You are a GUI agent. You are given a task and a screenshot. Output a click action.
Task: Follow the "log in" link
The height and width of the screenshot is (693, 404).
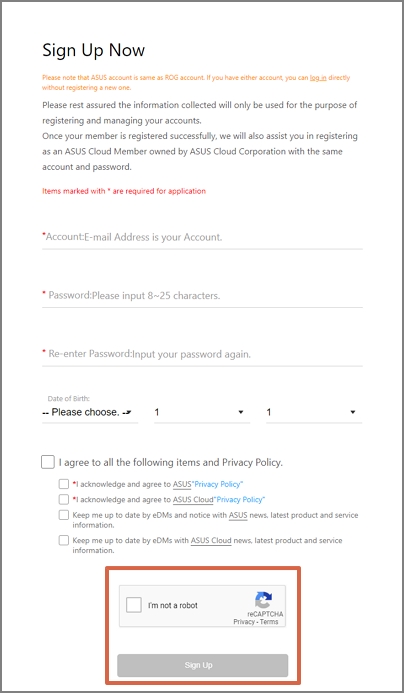pyautogui.click(x=318, y=78)
